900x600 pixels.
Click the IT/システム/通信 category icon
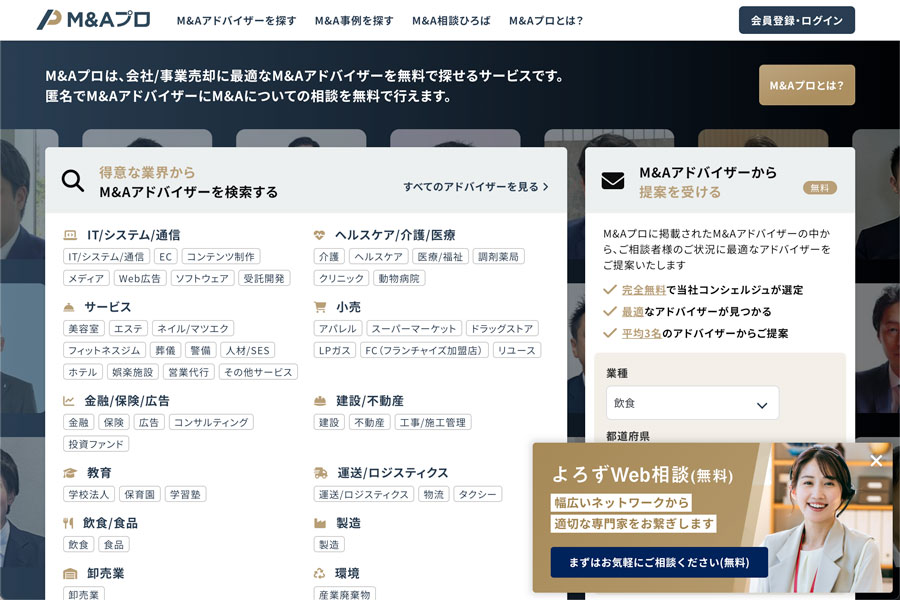point(70,235)
